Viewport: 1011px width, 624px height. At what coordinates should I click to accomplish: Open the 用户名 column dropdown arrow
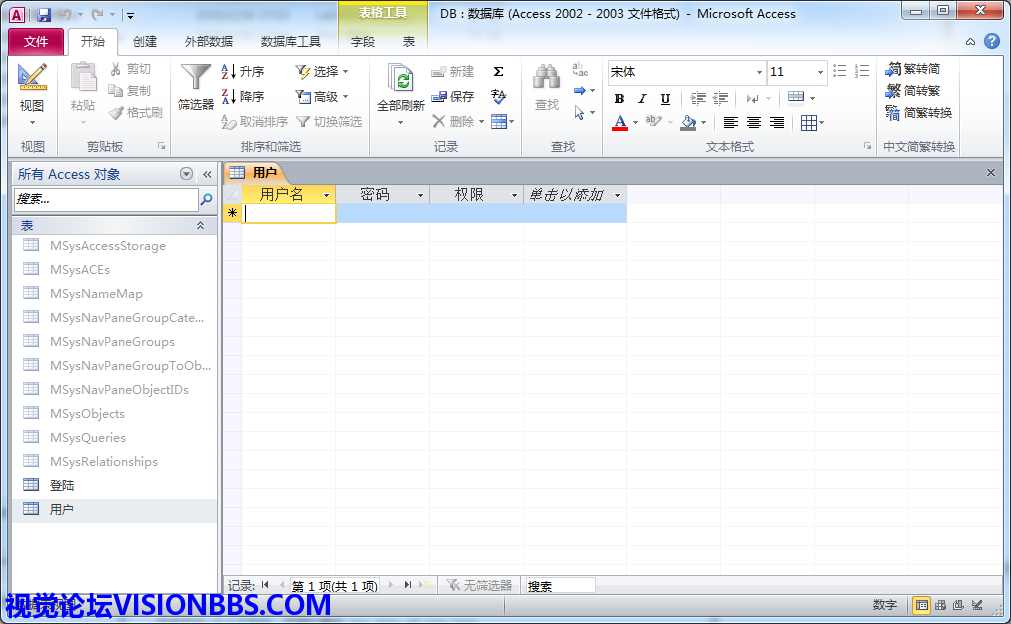click(326, 195)
